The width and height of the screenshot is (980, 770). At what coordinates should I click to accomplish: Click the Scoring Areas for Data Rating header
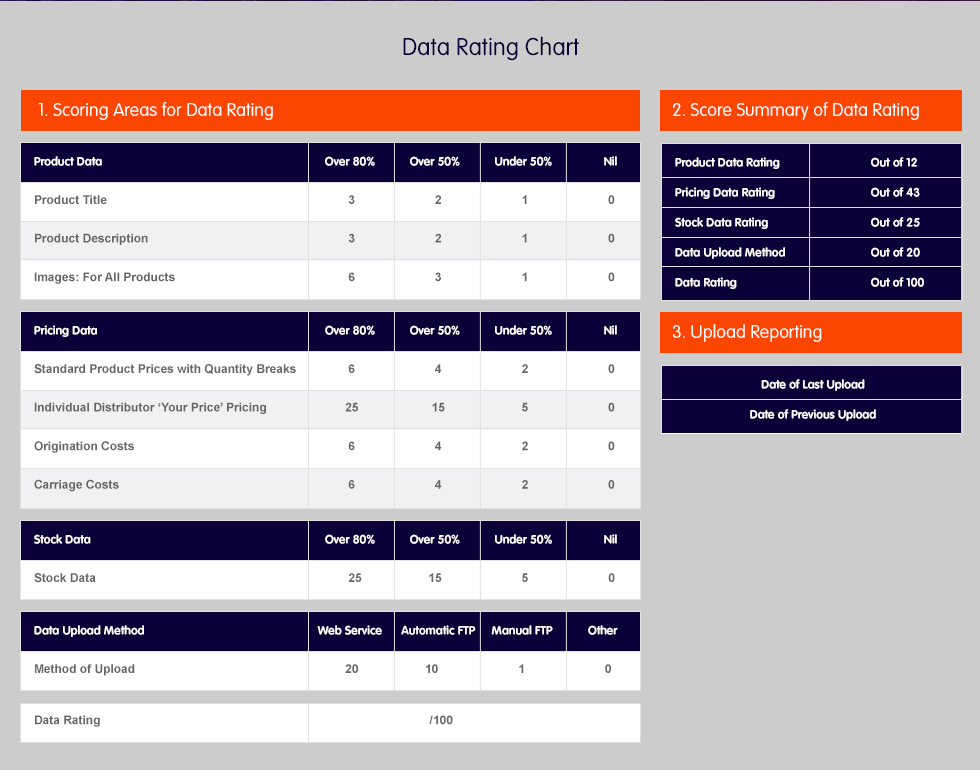(x=156, y=110)
